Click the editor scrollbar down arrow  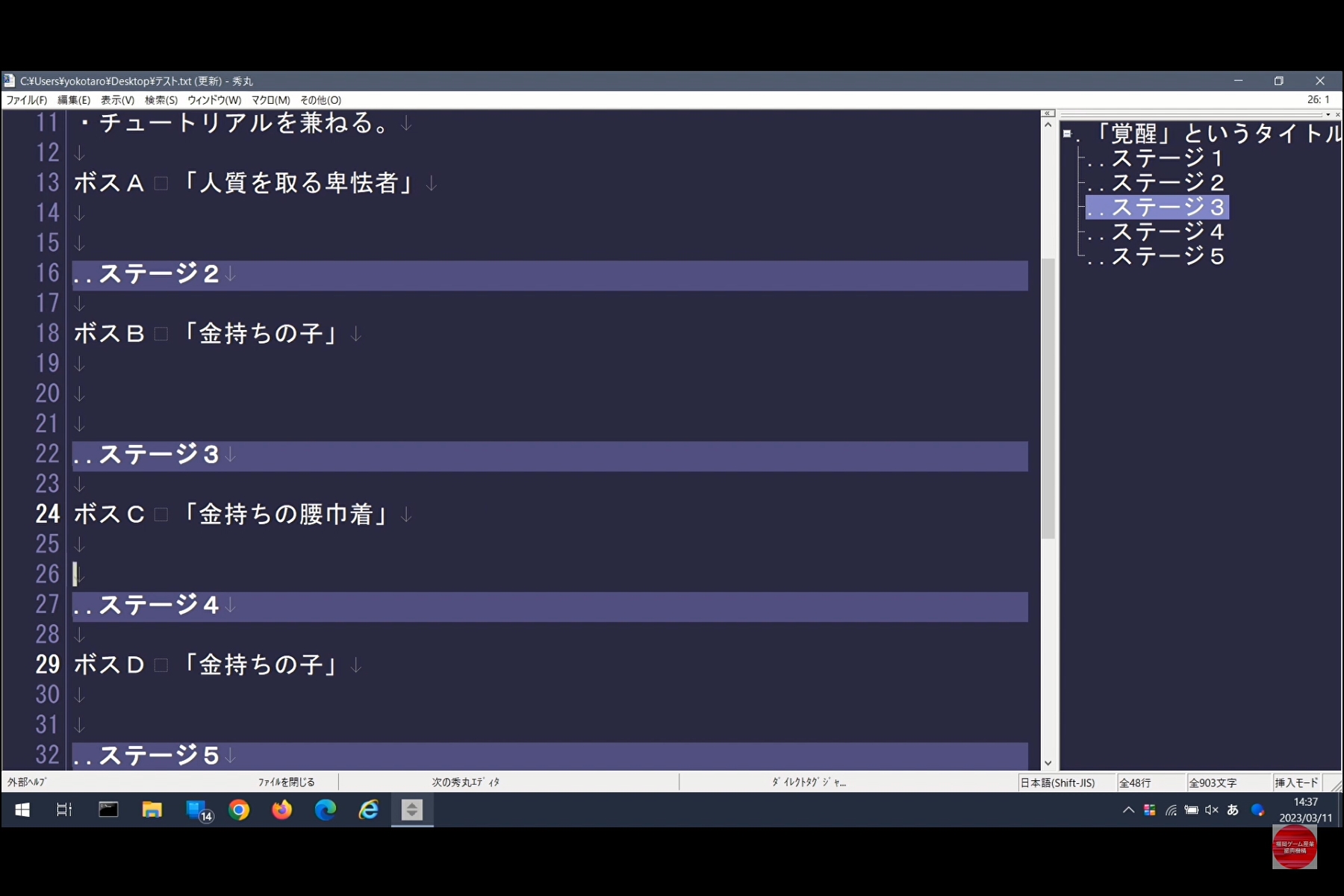pyautogui.click(x=1048, y=763)
